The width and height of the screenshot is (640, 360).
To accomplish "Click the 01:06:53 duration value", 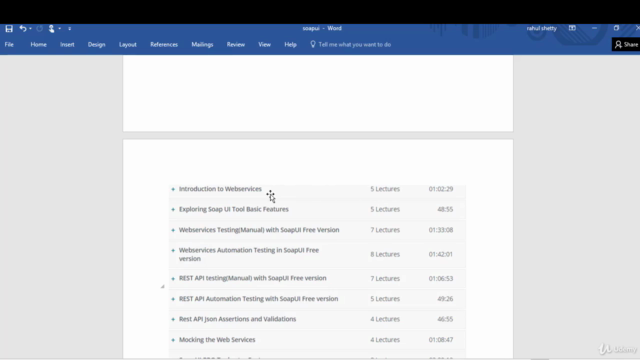I will tap(441, 278).
